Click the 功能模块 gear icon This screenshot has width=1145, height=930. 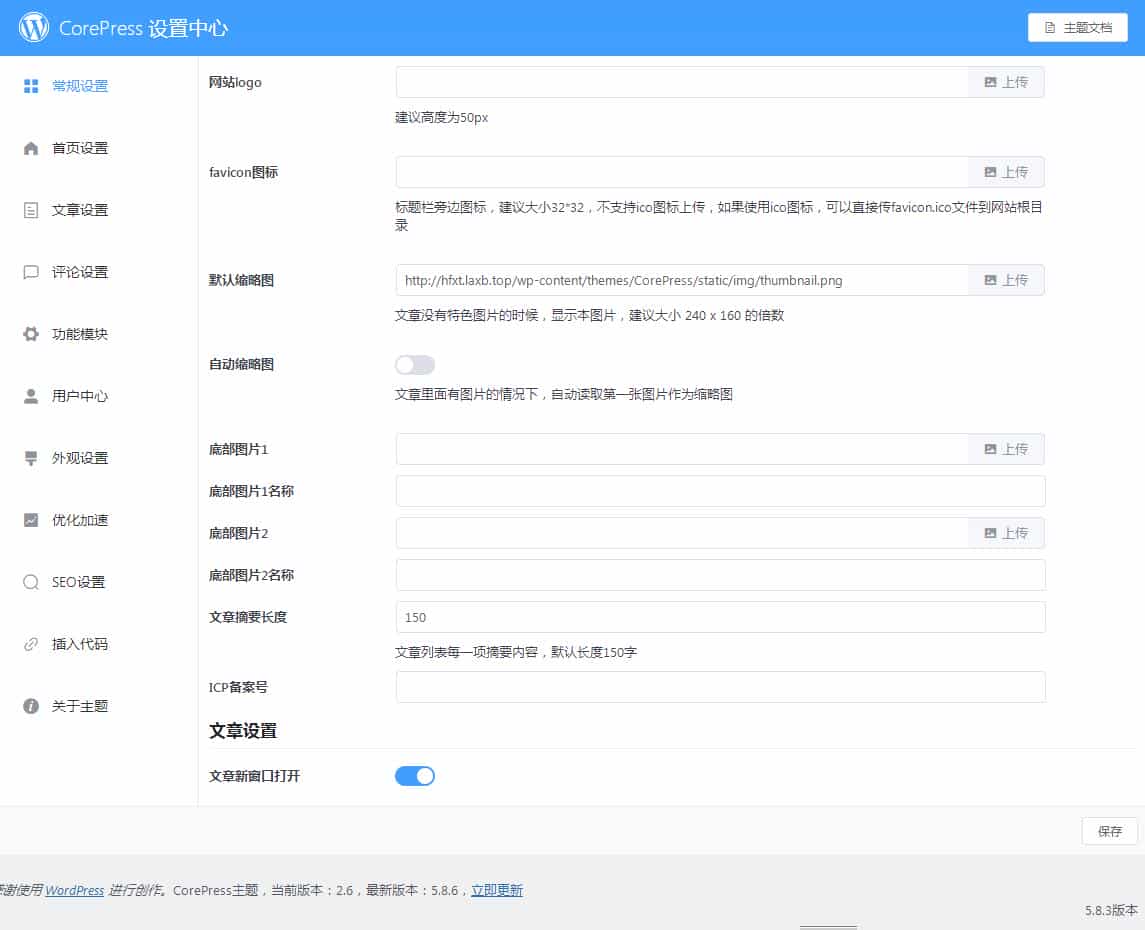click(31, 334)
